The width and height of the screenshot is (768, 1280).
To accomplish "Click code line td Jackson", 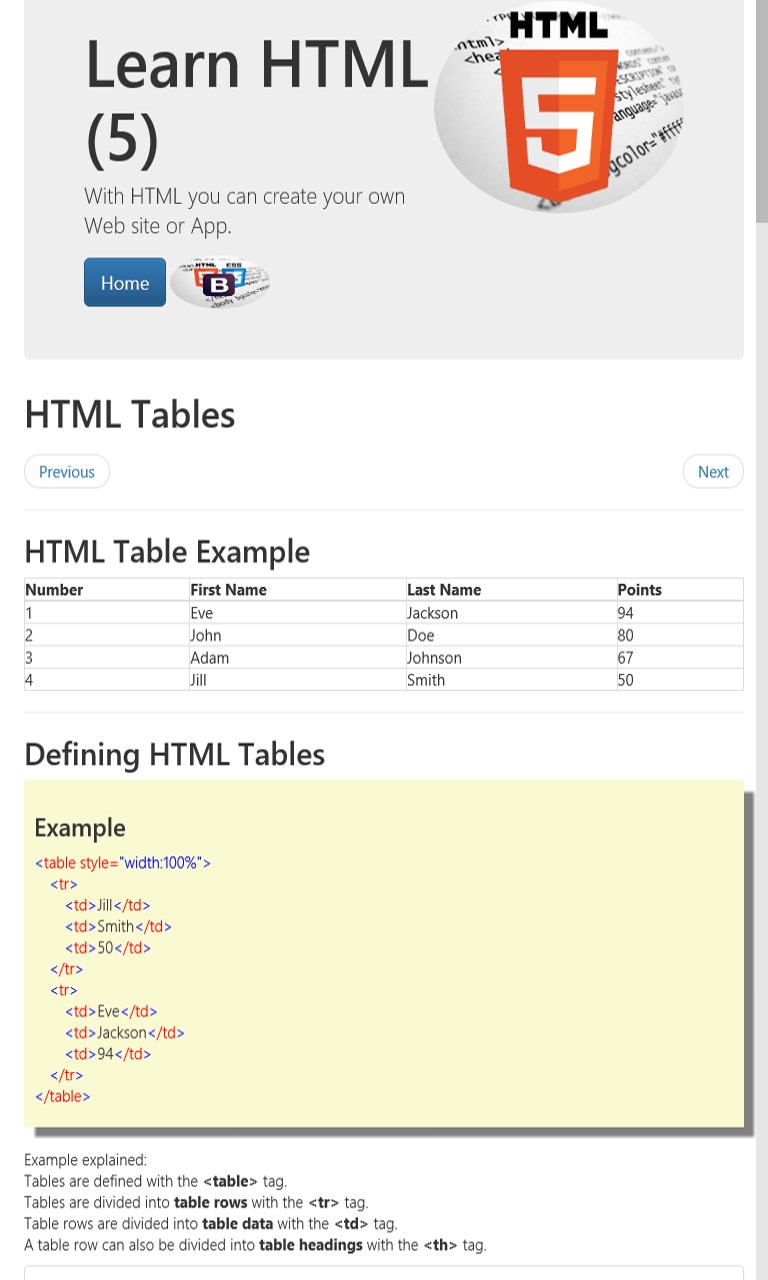I will point(125,1033).
